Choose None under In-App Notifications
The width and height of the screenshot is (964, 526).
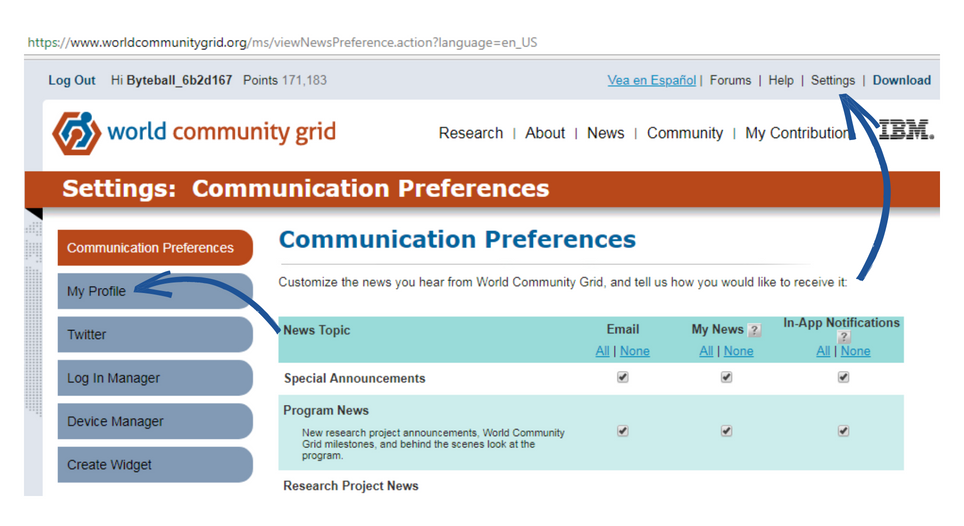[855, 351]
